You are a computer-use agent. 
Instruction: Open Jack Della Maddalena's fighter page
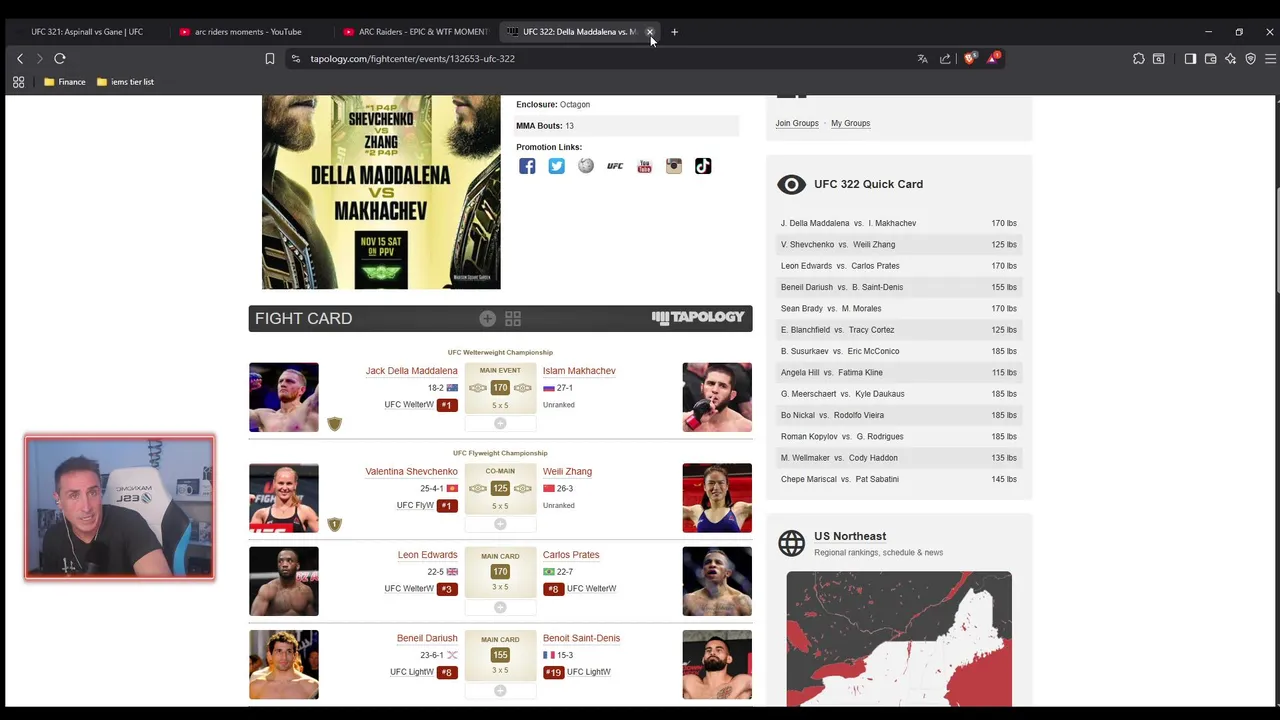point(411,371)
